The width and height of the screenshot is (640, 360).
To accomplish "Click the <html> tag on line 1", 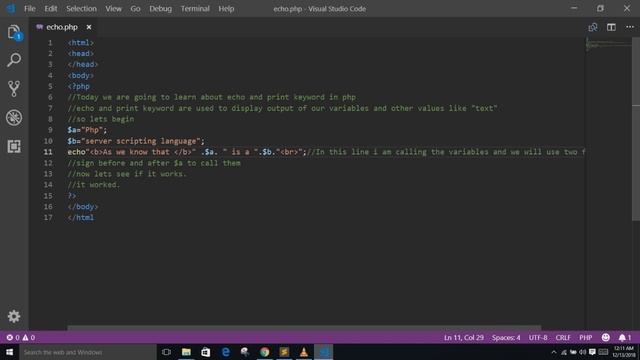I will tap(80, 42).
